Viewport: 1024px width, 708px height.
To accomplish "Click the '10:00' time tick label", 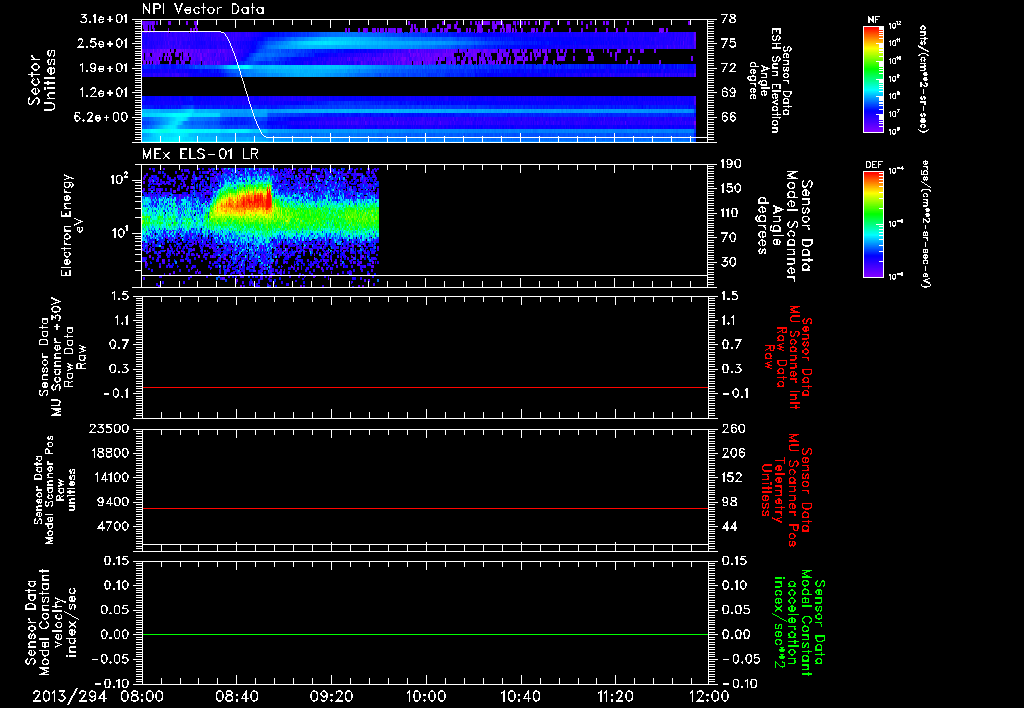I will tap(426, 696).
